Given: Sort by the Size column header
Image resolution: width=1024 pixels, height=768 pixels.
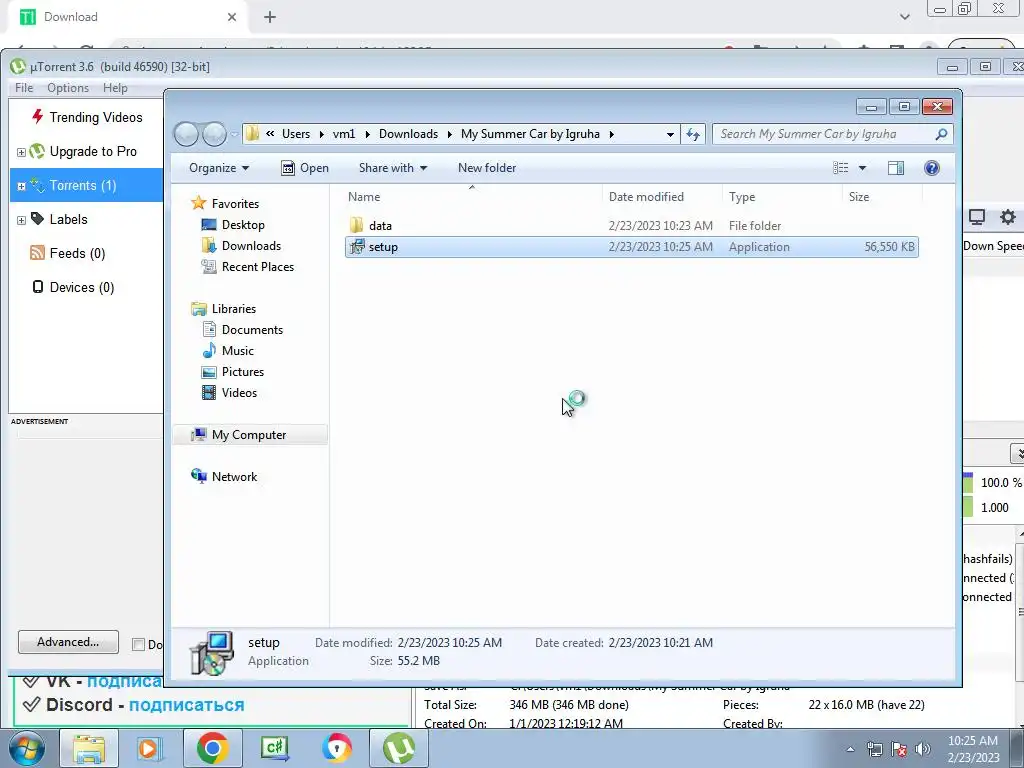Looking at the screenshot, I should point(859,197).
